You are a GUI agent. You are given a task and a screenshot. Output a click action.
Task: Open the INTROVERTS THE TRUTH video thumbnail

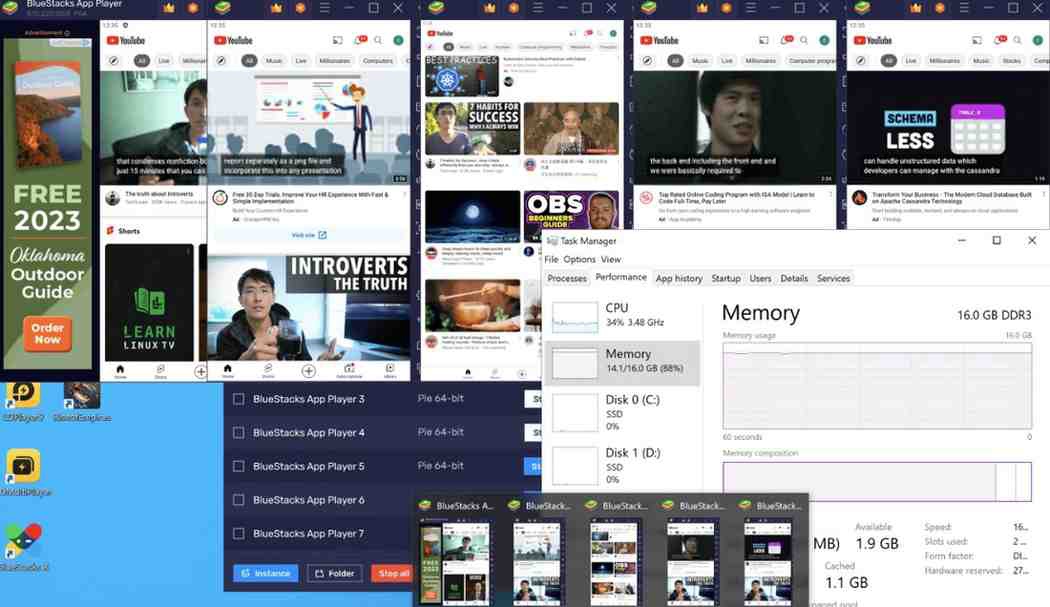(309, 308)
